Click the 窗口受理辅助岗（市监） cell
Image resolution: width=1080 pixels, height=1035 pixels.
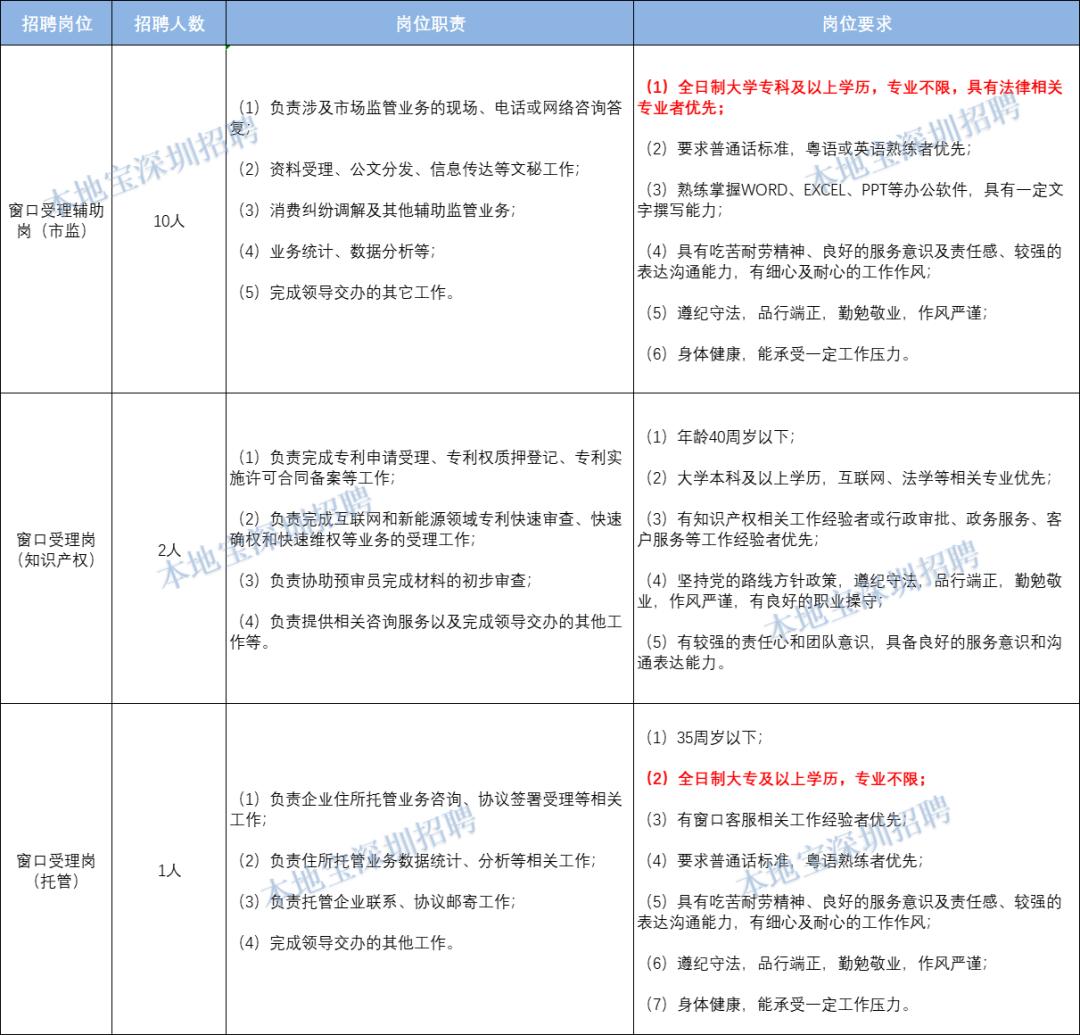[x=56, y=220]
